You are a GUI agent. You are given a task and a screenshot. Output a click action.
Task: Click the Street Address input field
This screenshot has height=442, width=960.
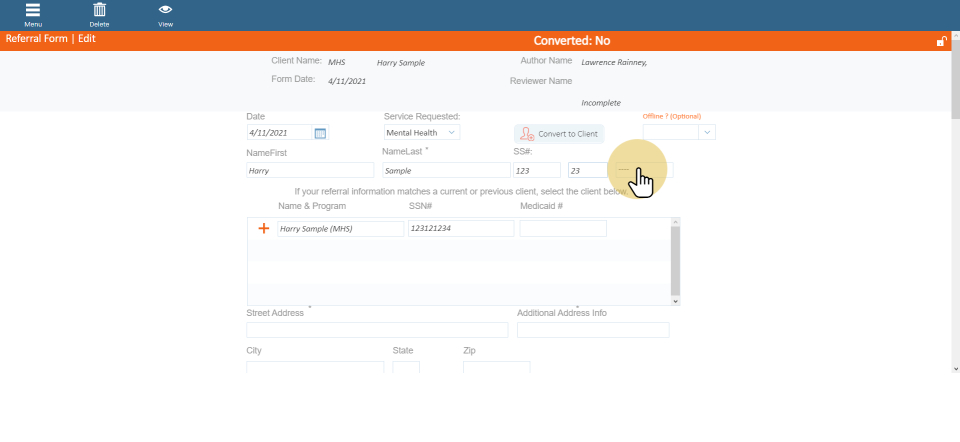pyautogui.click(x=377, y=330)
